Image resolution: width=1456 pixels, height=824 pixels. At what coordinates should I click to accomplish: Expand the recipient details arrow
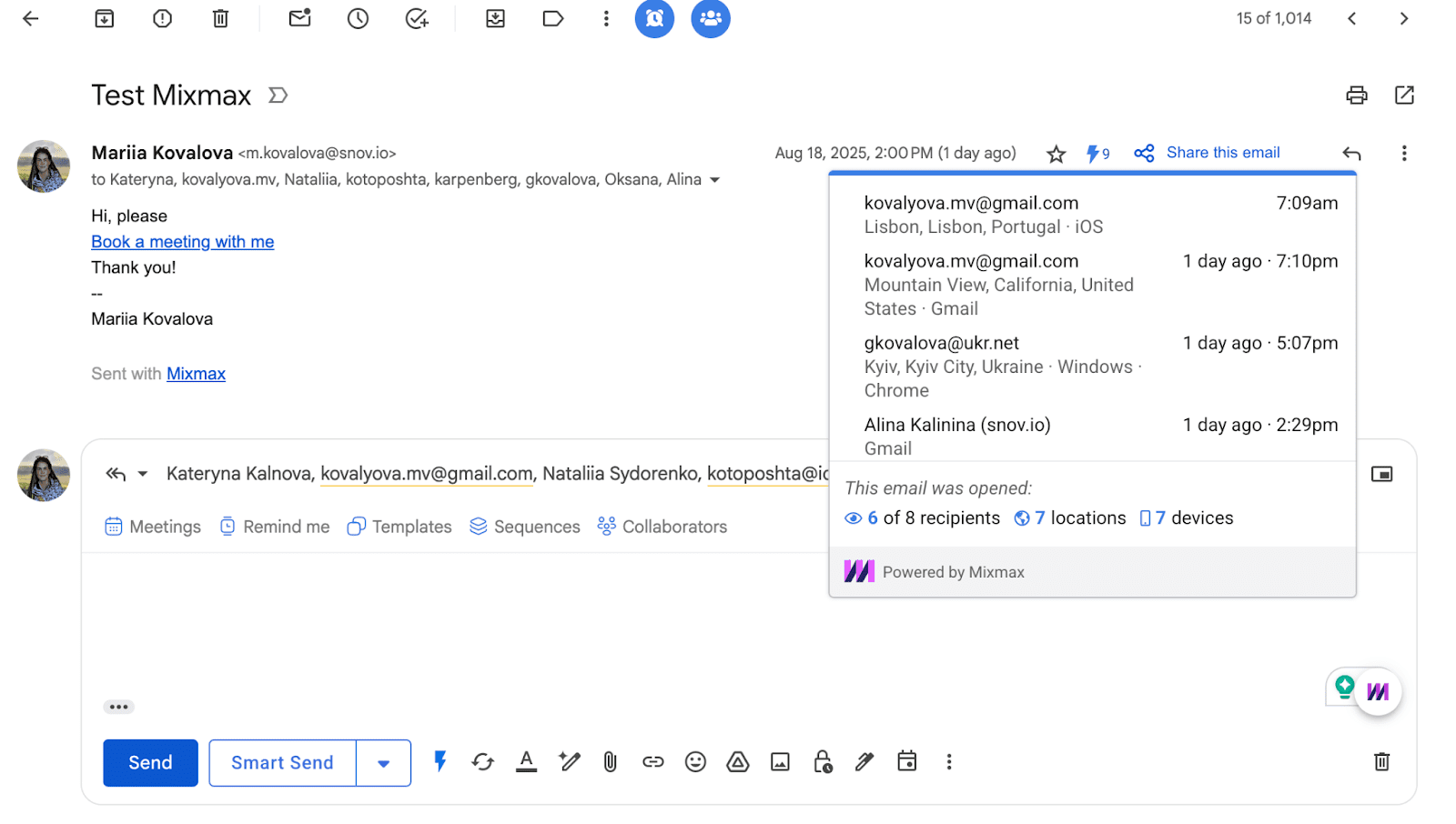[715, 180]
